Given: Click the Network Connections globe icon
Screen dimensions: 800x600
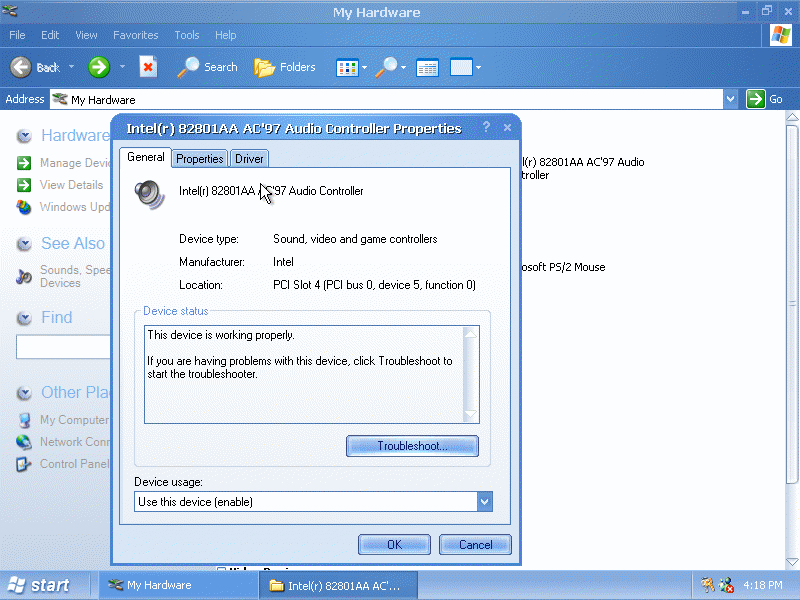Looking at the screenshot, I should [x=24, y=442].
